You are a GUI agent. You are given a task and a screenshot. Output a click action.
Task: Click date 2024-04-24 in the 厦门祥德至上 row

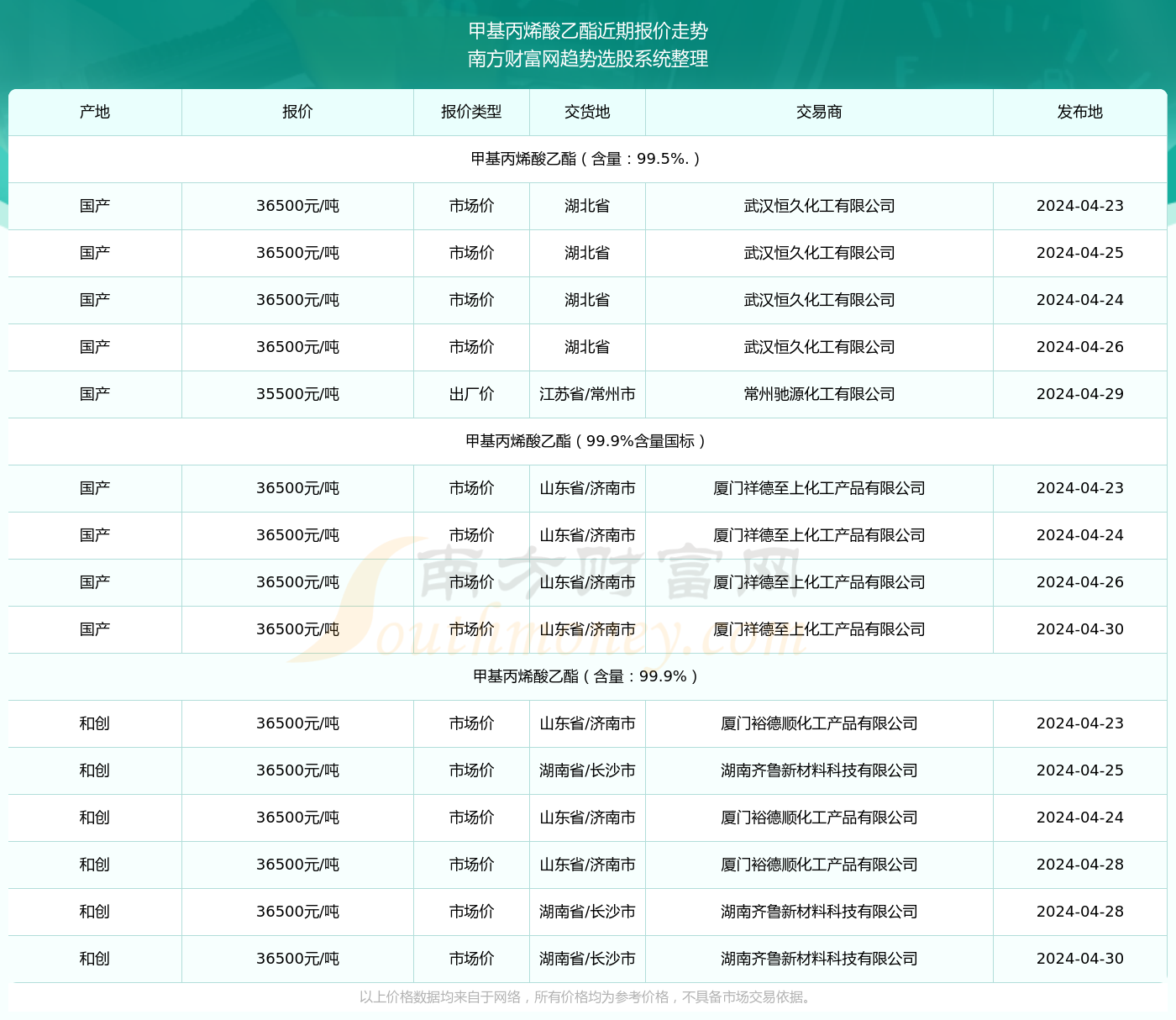(x=1079, y=535)
